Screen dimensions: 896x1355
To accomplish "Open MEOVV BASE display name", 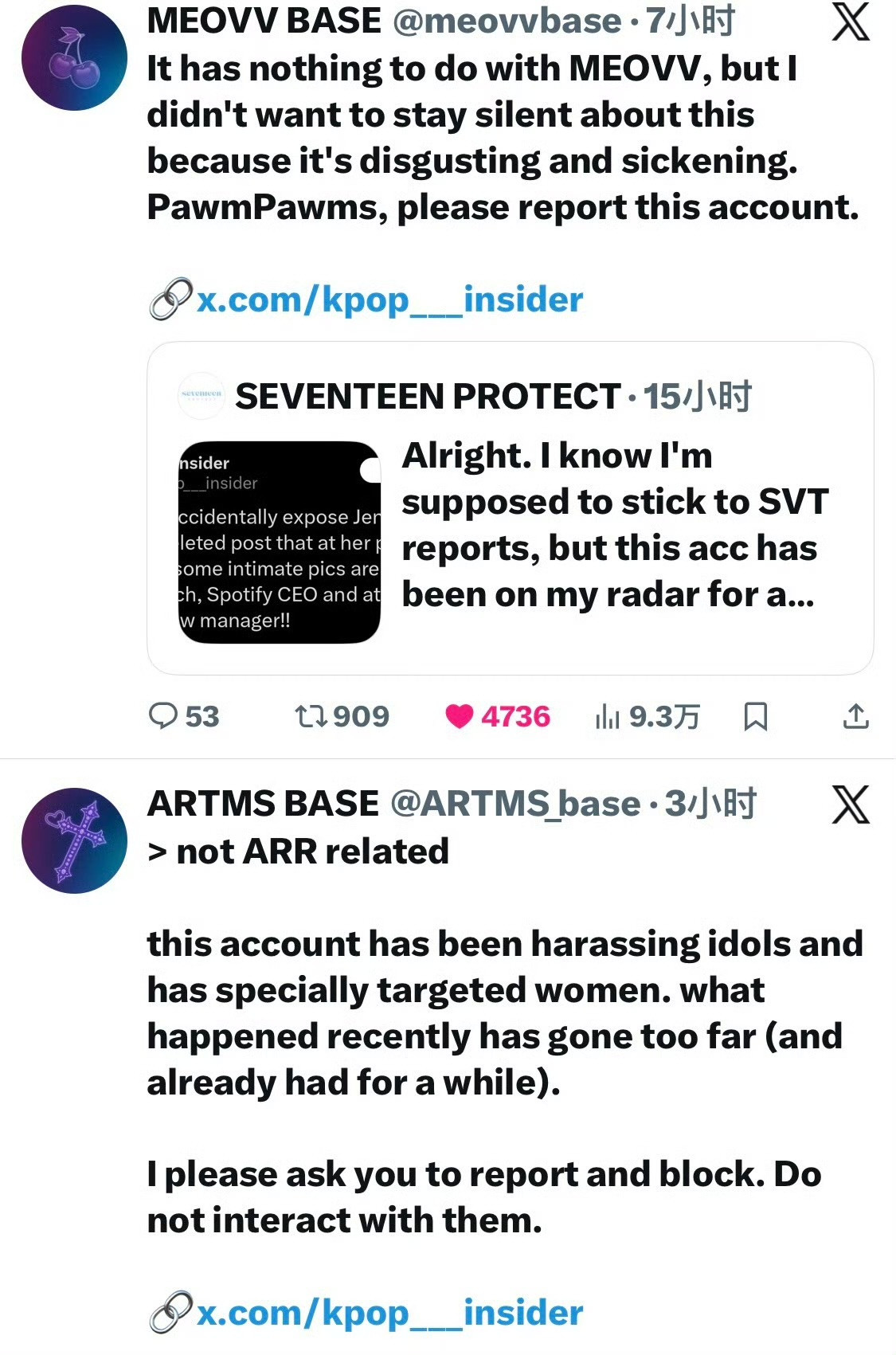I will 264,21.
